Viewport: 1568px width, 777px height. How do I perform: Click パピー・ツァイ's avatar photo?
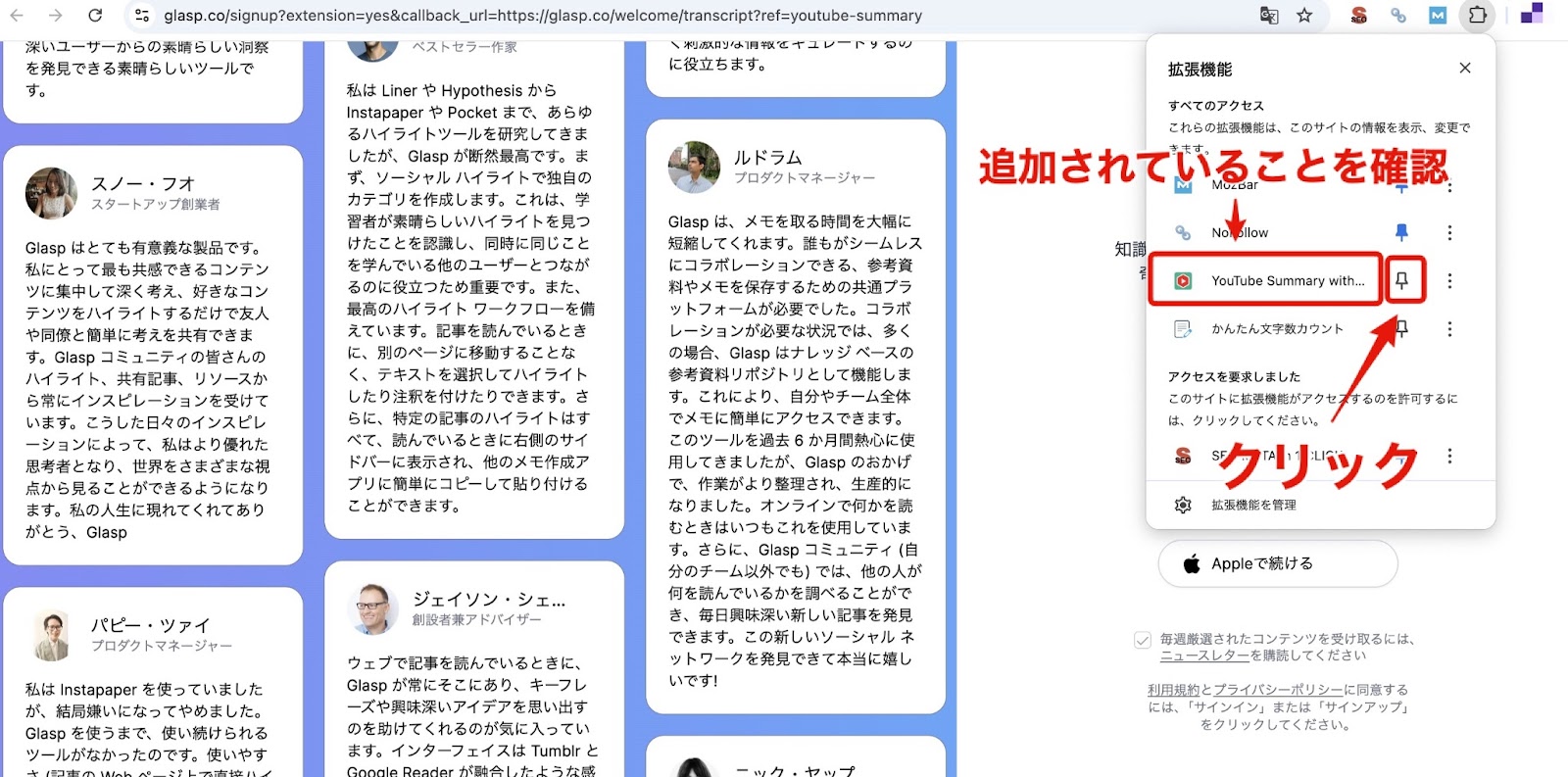(x=51, y=635)
